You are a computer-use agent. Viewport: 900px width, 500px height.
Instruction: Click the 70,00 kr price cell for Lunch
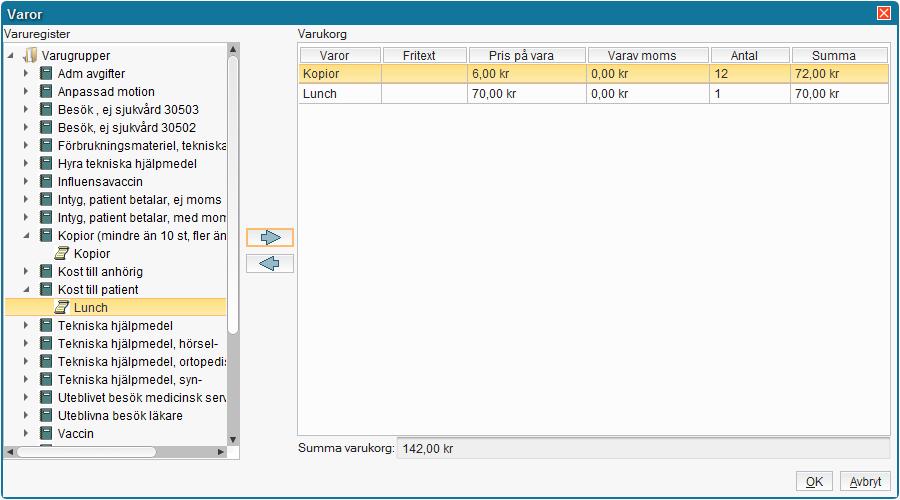coord(527,94)
